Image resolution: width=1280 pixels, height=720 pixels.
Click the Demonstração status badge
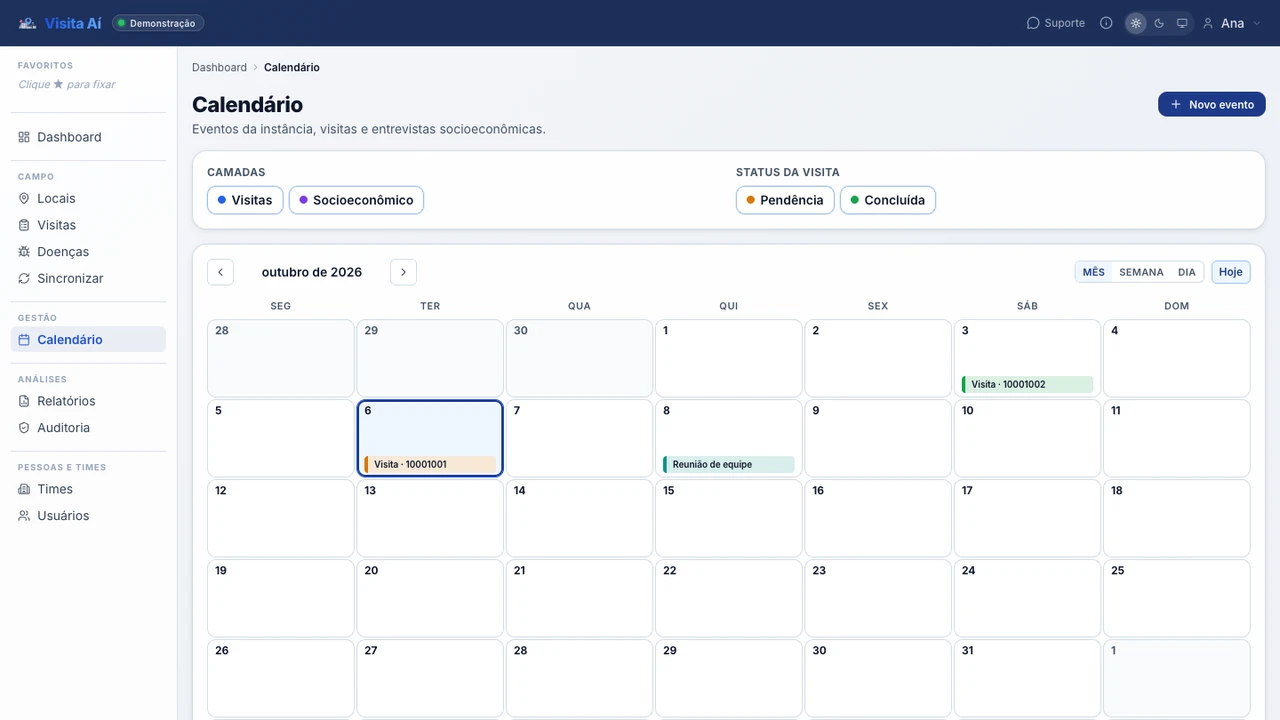pyautogui.click(x=158, y=23)
